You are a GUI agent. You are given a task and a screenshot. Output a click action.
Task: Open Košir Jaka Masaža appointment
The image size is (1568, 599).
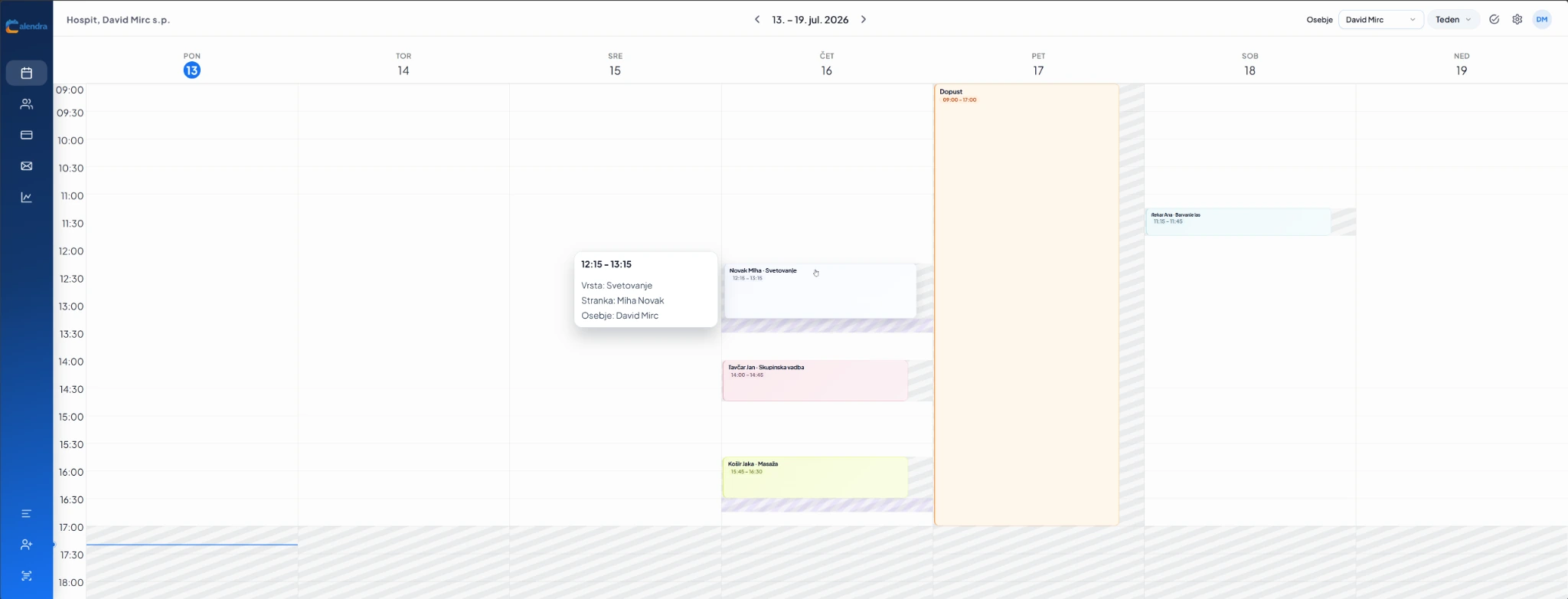coord(815,477)
